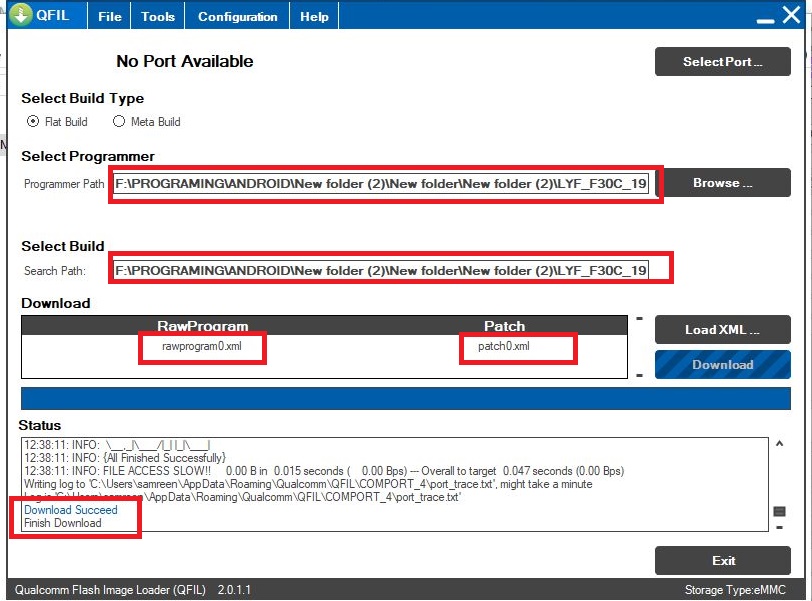This screenshot has width=812, height=601.
Task: Click the Storage Type:eMMC status text
Action: pos(735,590)
